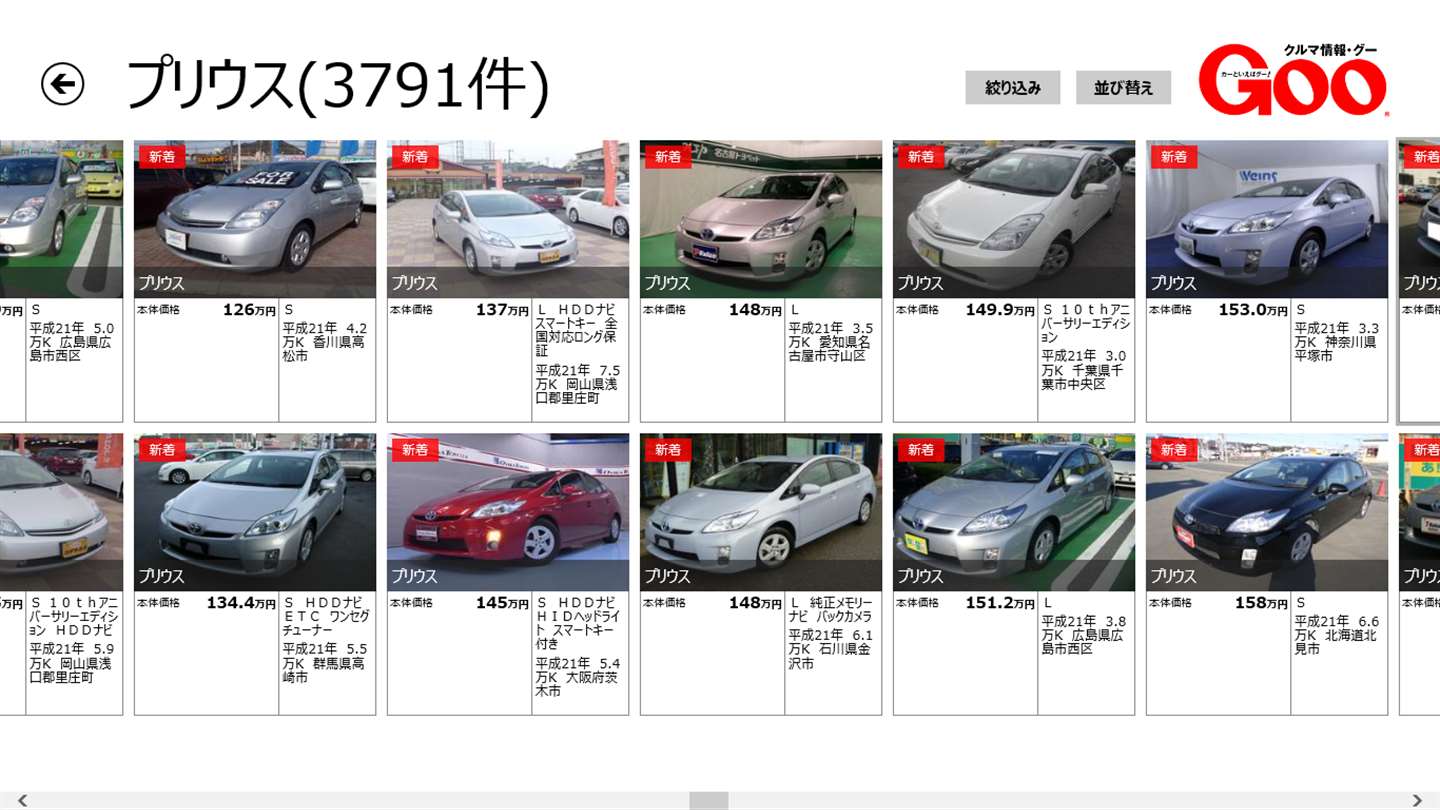1440x810 pixels.
Task: Open the 137万円 Prius photo
Action: click(x=508, y=219)
